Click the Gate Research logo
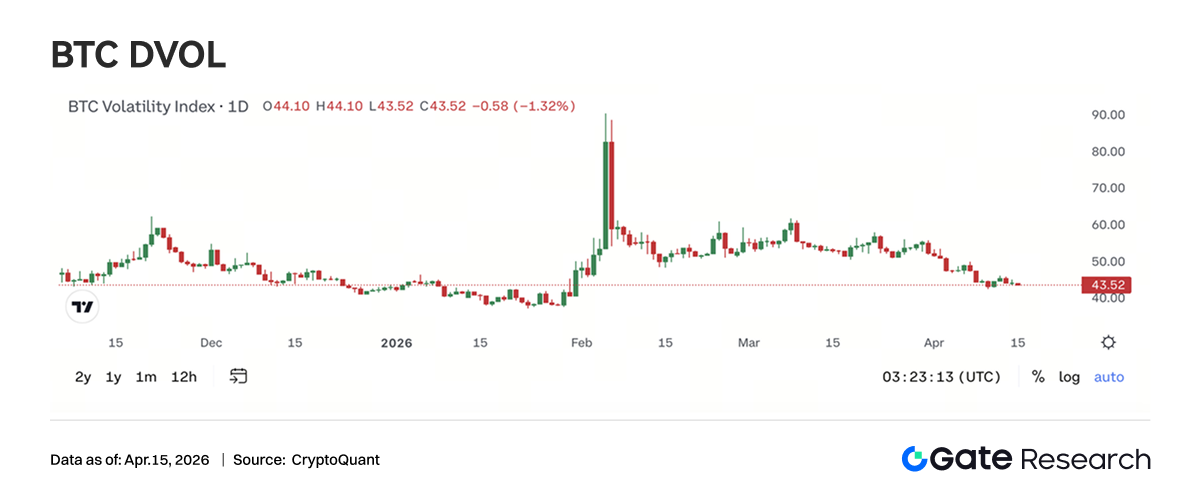The height and width of the screenshot is (499, 1200). pos(1025,459)
